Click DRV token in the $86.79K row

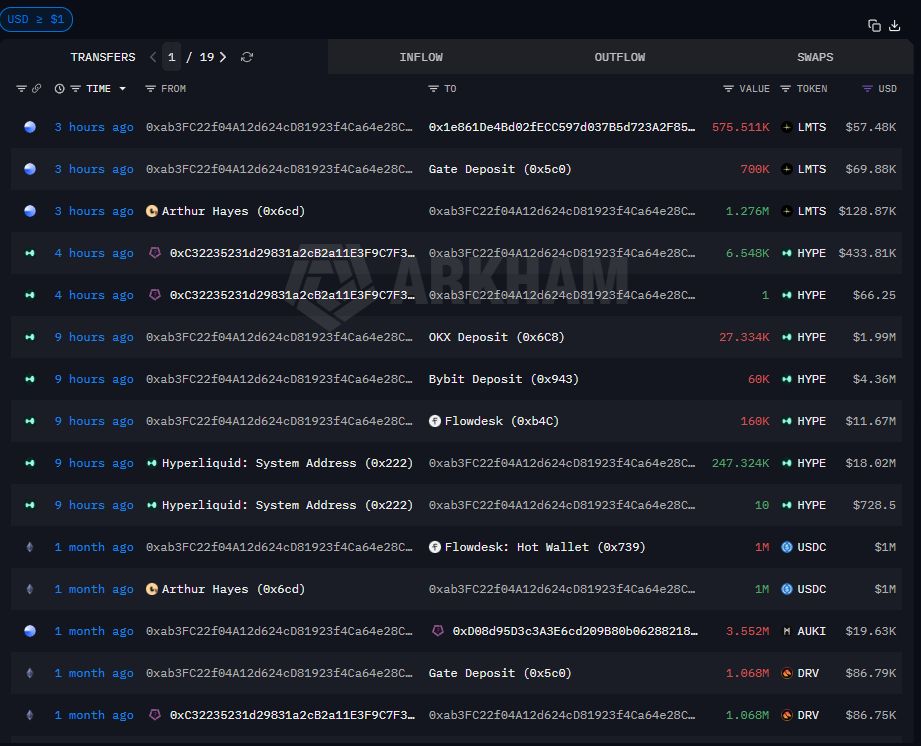(x=808, y=673)
